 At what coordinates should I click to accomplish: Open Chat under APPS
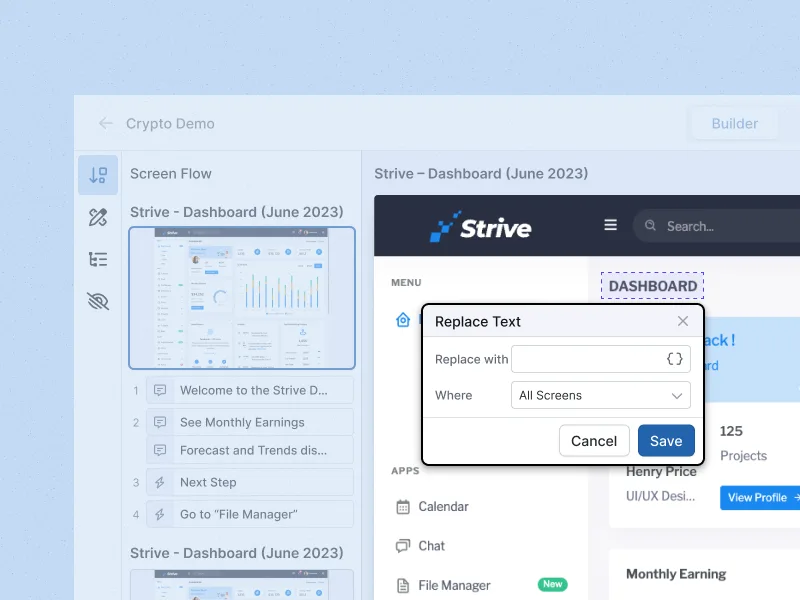(x=420, y=546)
